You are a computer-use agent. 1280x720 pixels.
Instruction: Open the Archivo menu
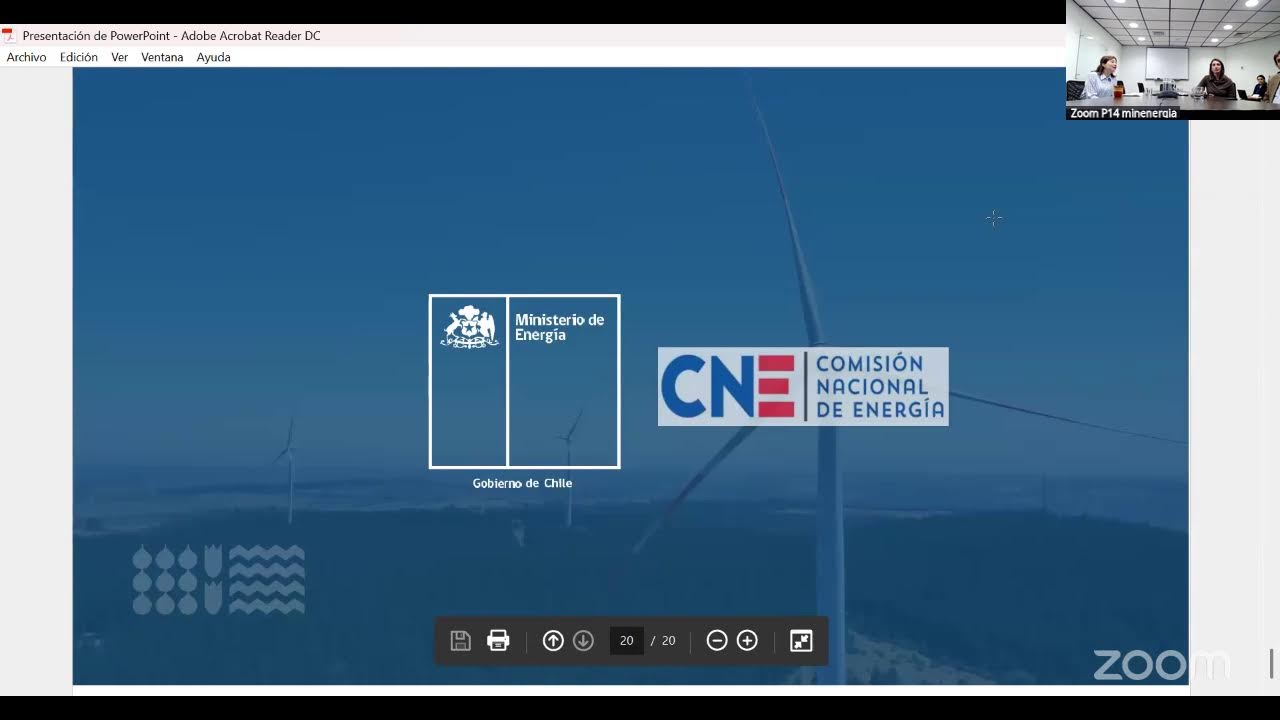pos(26,57)
